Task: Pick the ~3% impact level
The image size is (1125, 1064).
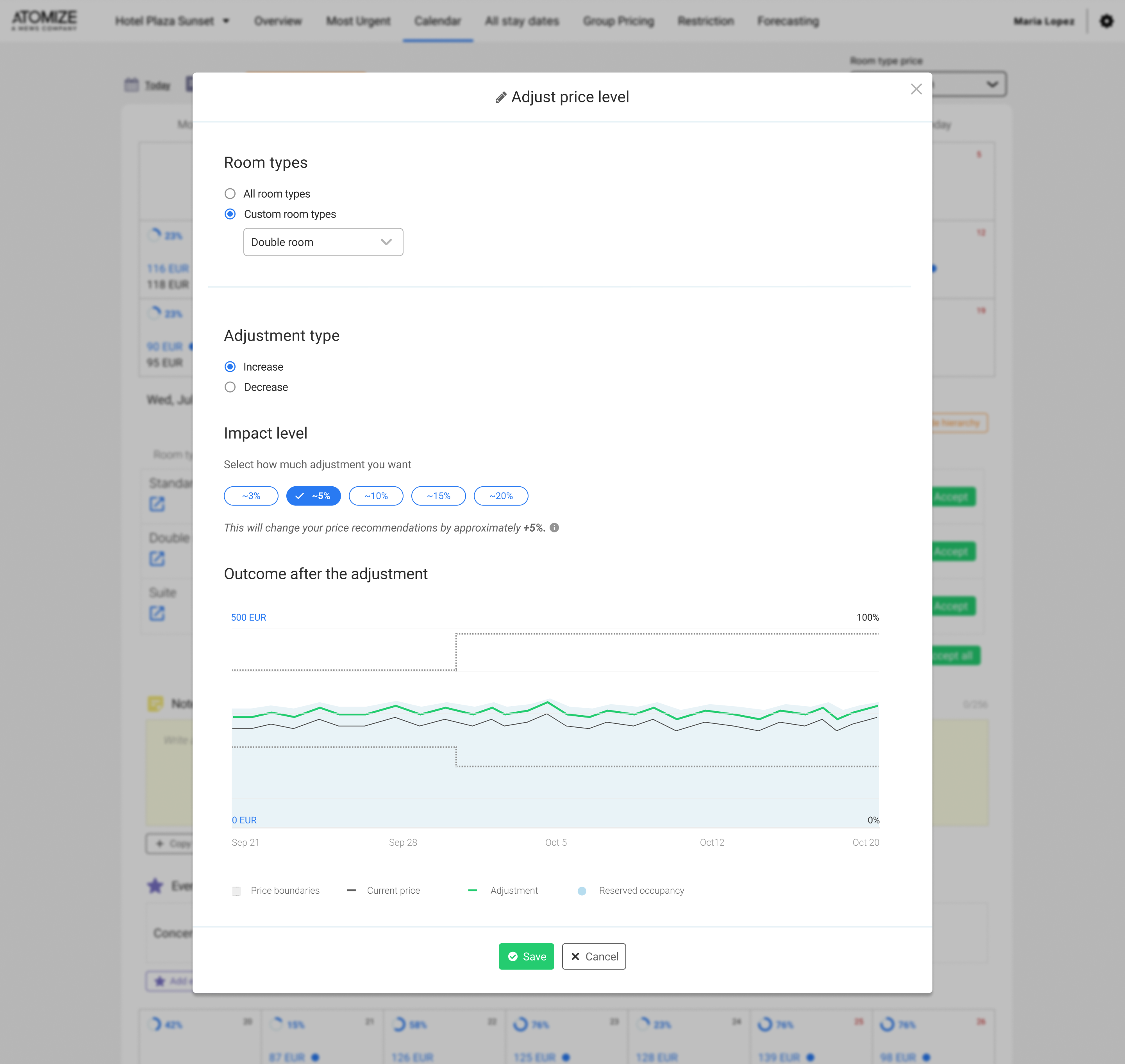Action: click(251, 496)
